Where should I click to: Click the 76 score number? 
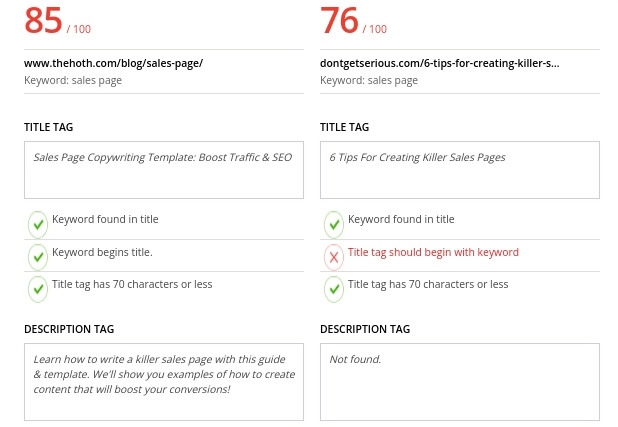point(341,20)
